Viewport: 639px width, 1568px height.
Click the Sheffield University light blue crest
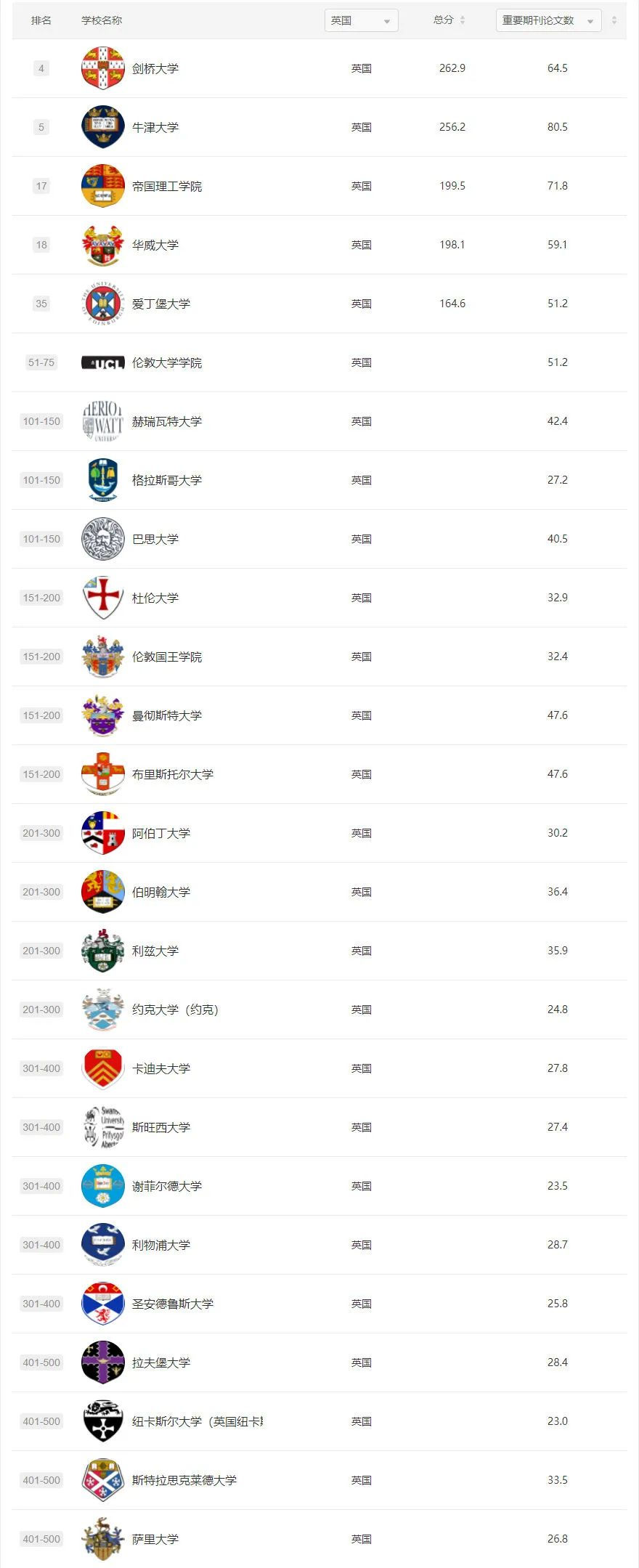click(103, 1186)
